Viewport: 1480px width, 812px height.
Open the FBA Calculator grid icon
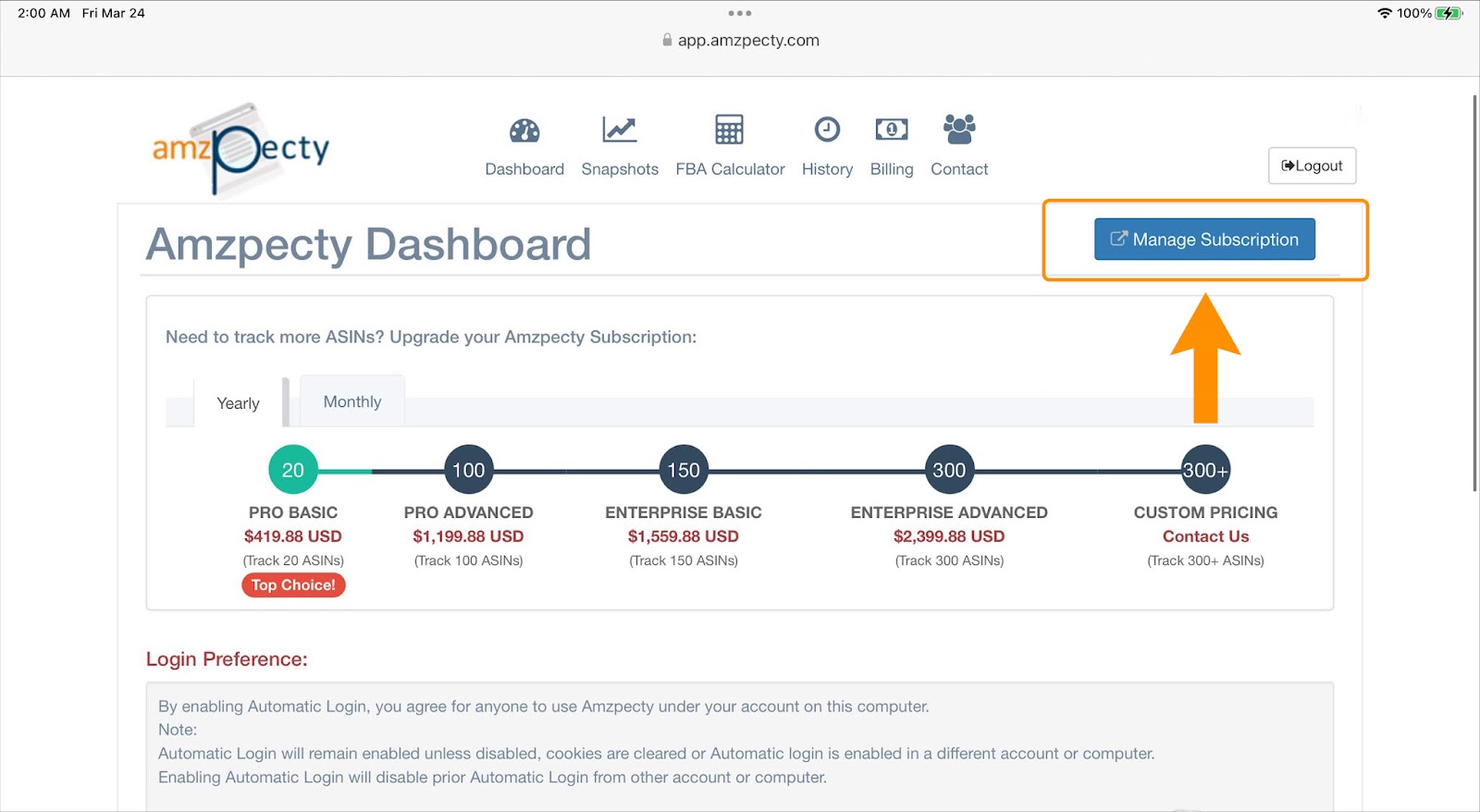click(x=729, y=129)
